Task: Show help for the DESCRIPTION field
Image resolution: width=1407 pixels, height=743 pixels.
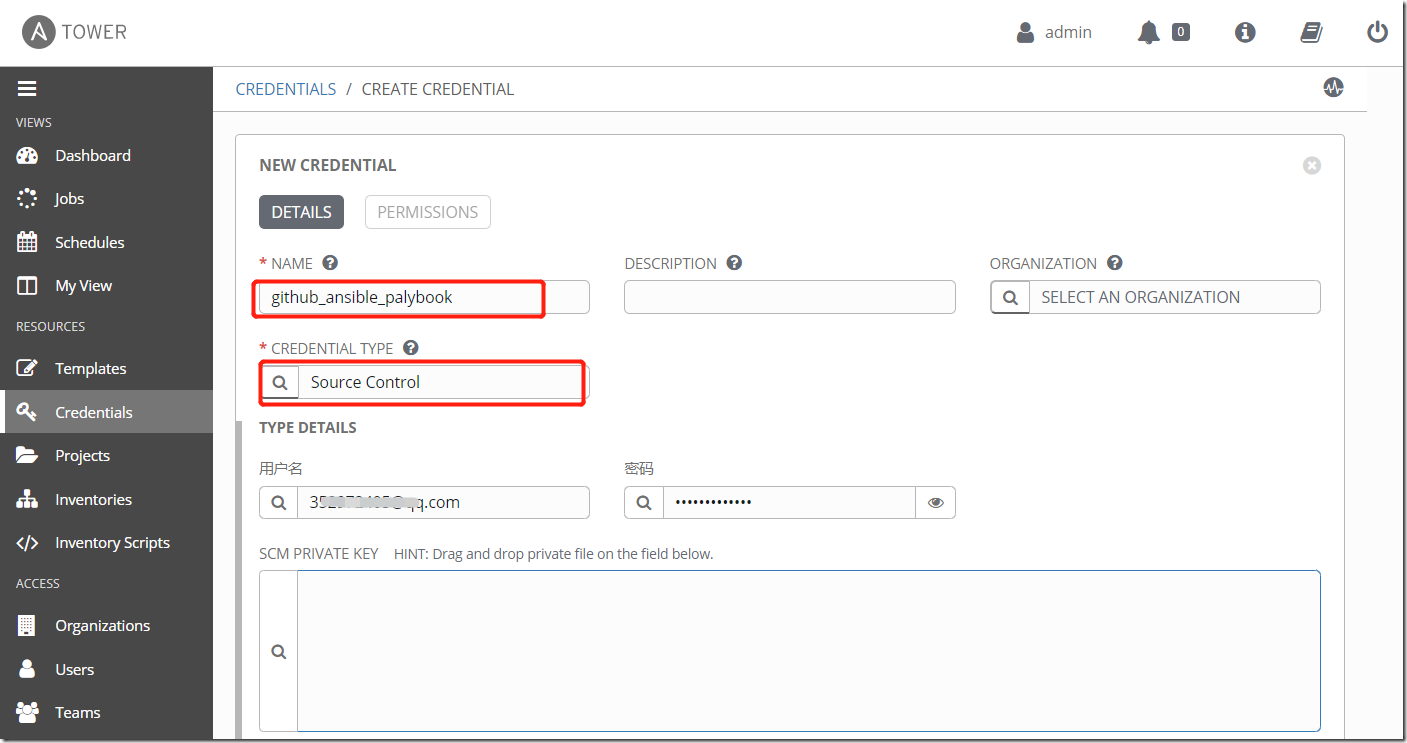Action: [x=734, y=263]
